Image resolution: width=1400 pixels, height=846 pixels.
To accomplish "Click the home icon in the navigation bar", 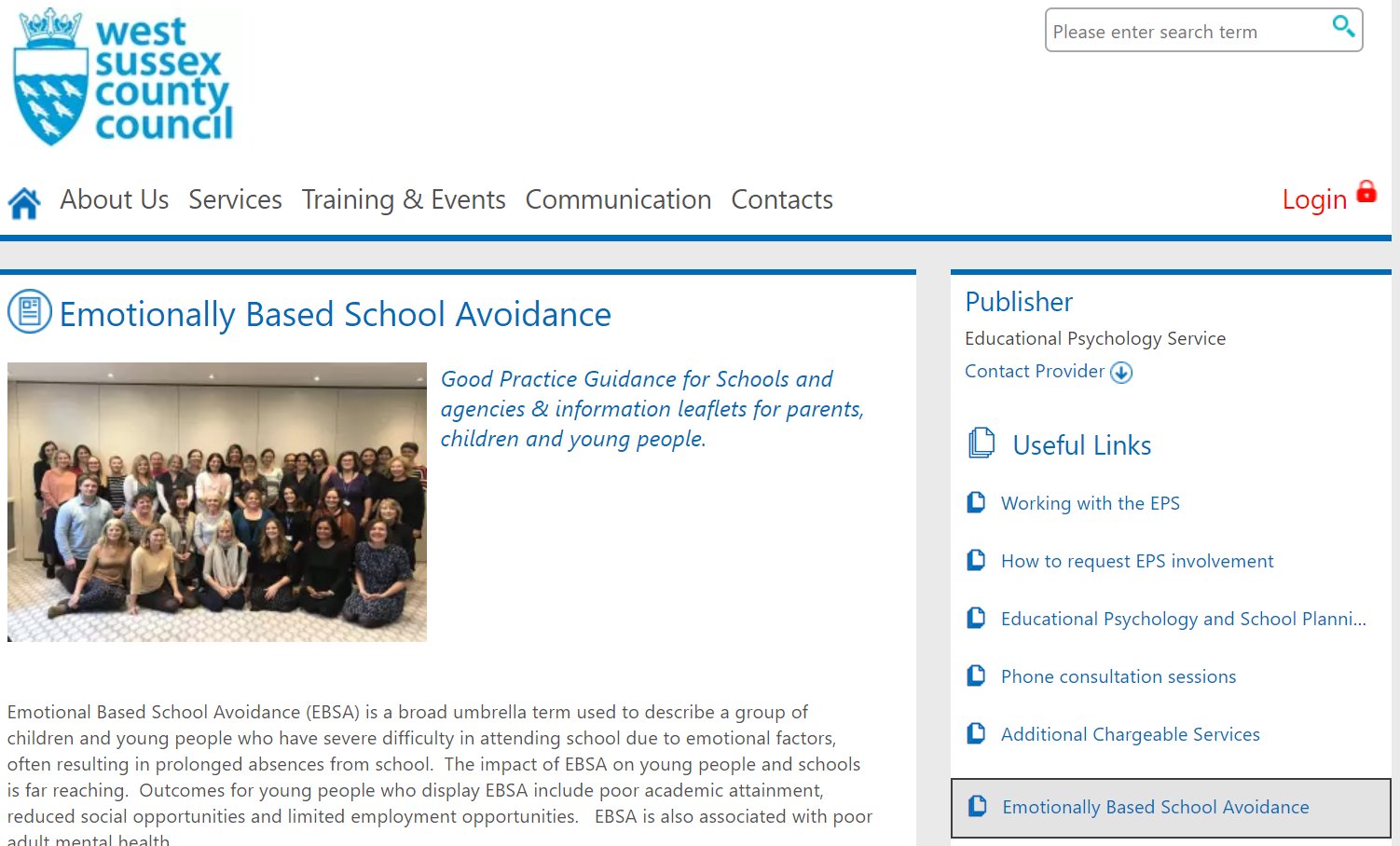I will click(x=23, y=199).
